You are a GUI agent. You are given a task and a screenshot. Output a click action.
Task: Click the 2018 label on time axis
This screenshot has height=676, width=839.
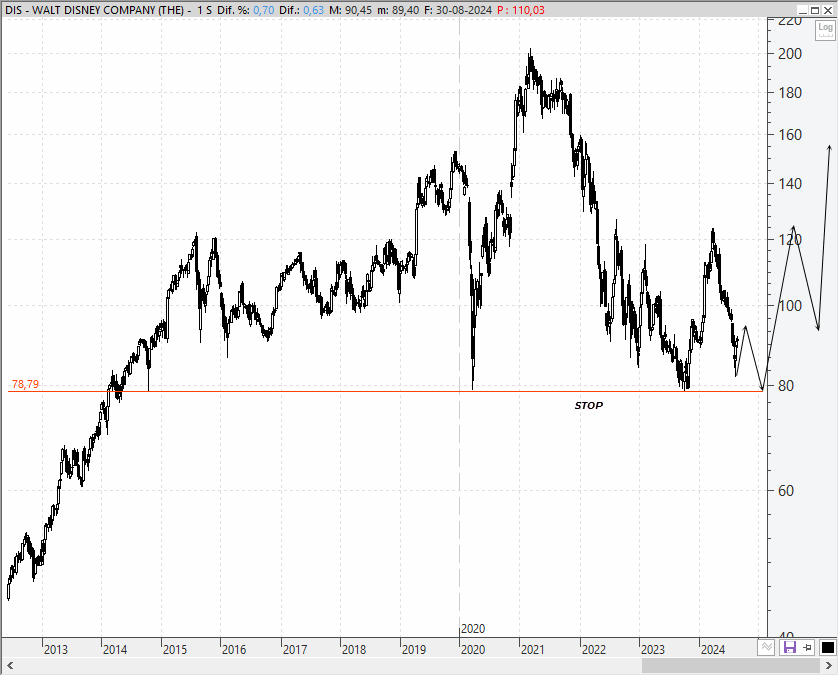coord(354,650)
